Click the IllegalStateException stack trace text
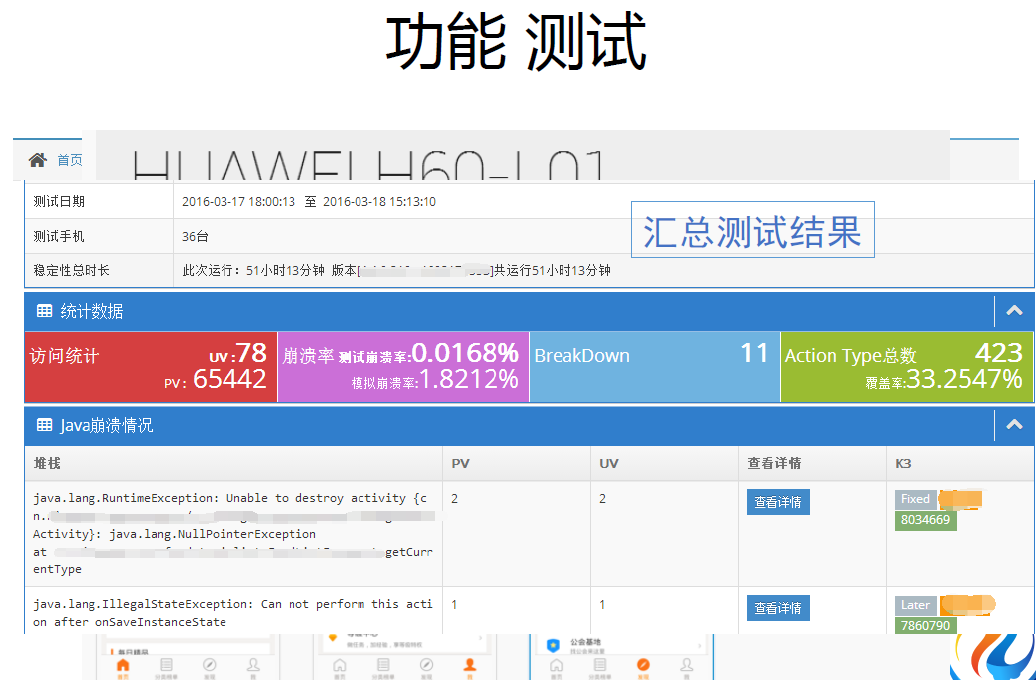1036x680 pixels. (233, 613)
